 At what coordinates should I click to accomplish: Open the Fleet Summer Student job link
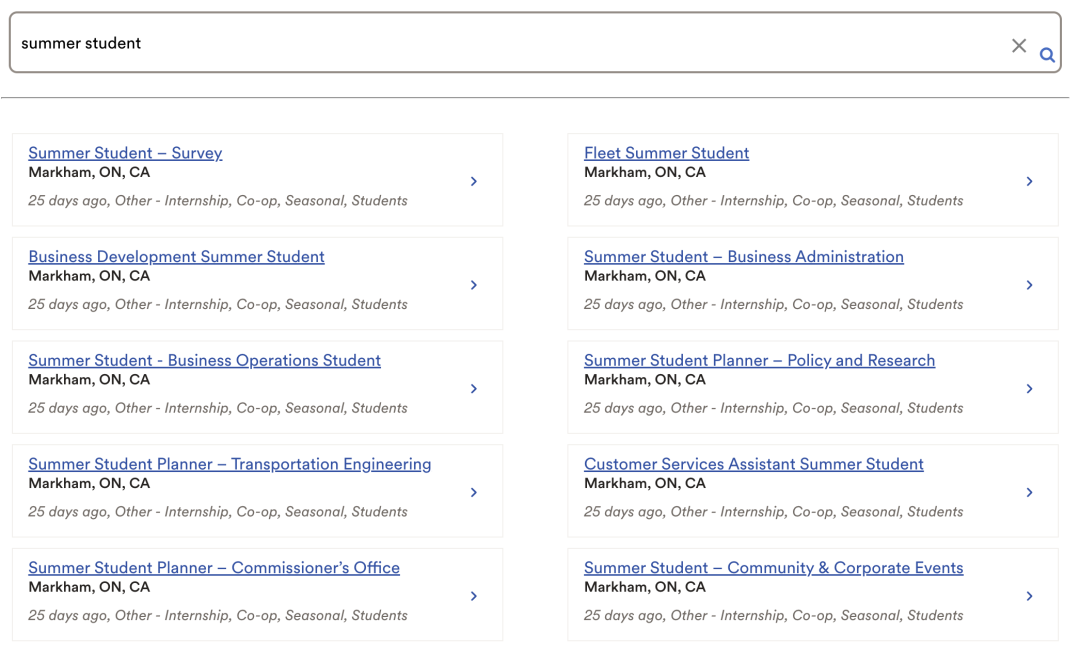tap(666, 153)
